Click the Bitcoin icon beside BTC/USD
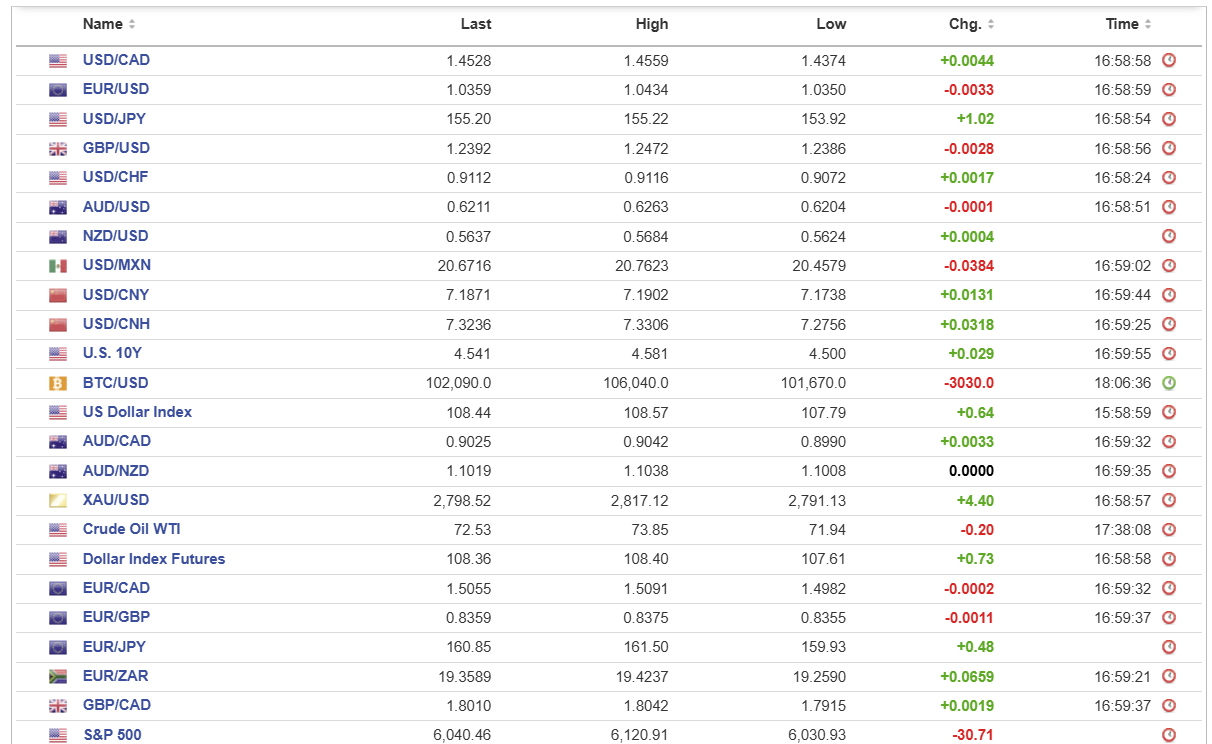Screen dimensions: 1212x744 pyautogui.click(x=58, y=383)
